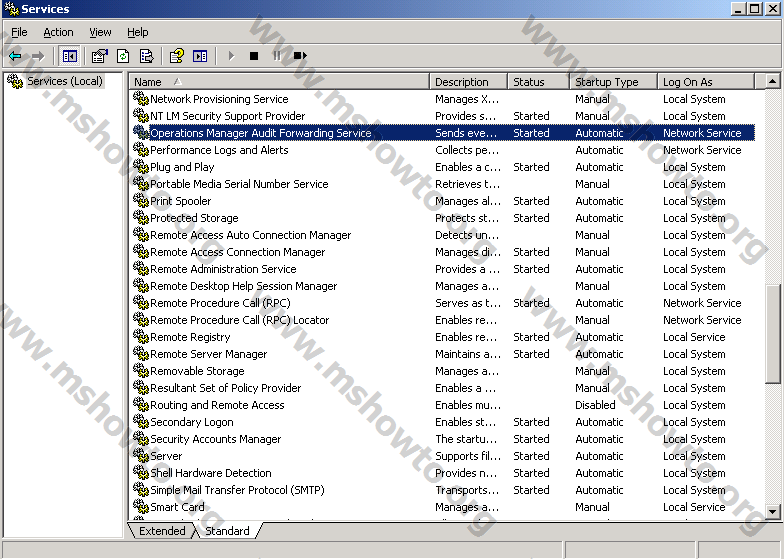Image resolution: width=784 pixels, height=559 pixels.
Task: Switch to the Standard tab
Action: tap(227, 530)
